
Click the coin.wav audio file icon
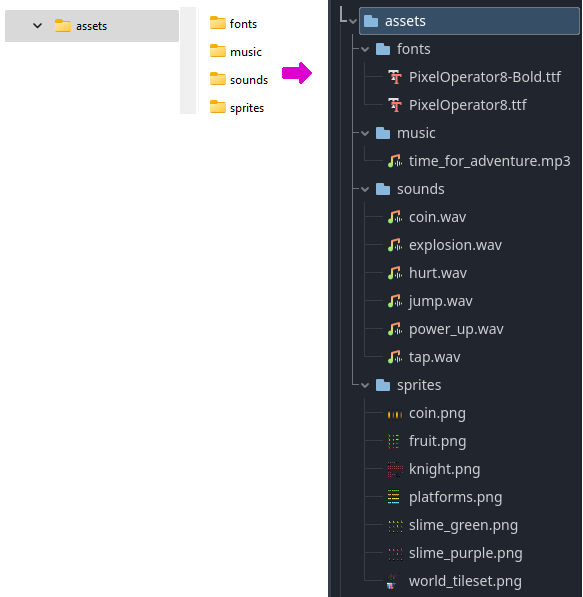(x=395, y=217)
